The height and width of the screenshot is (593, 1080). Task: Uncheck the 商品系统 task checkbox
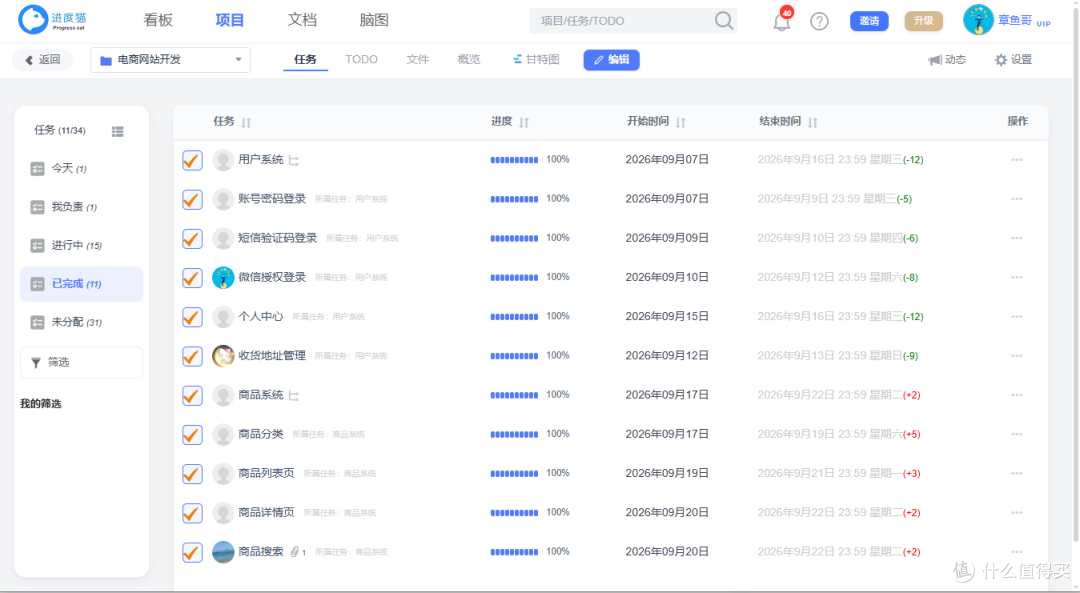pos(192,396)
